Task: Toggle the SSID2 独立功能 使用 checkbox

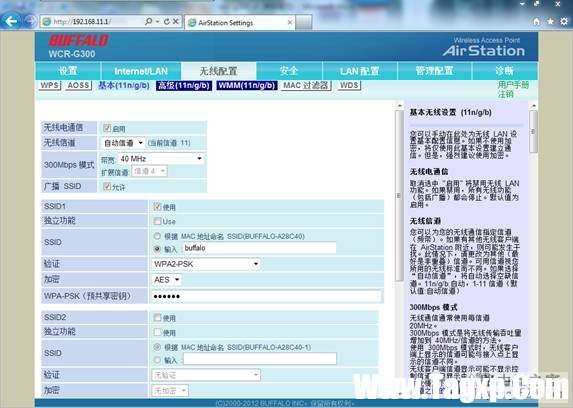Action: 157,332
